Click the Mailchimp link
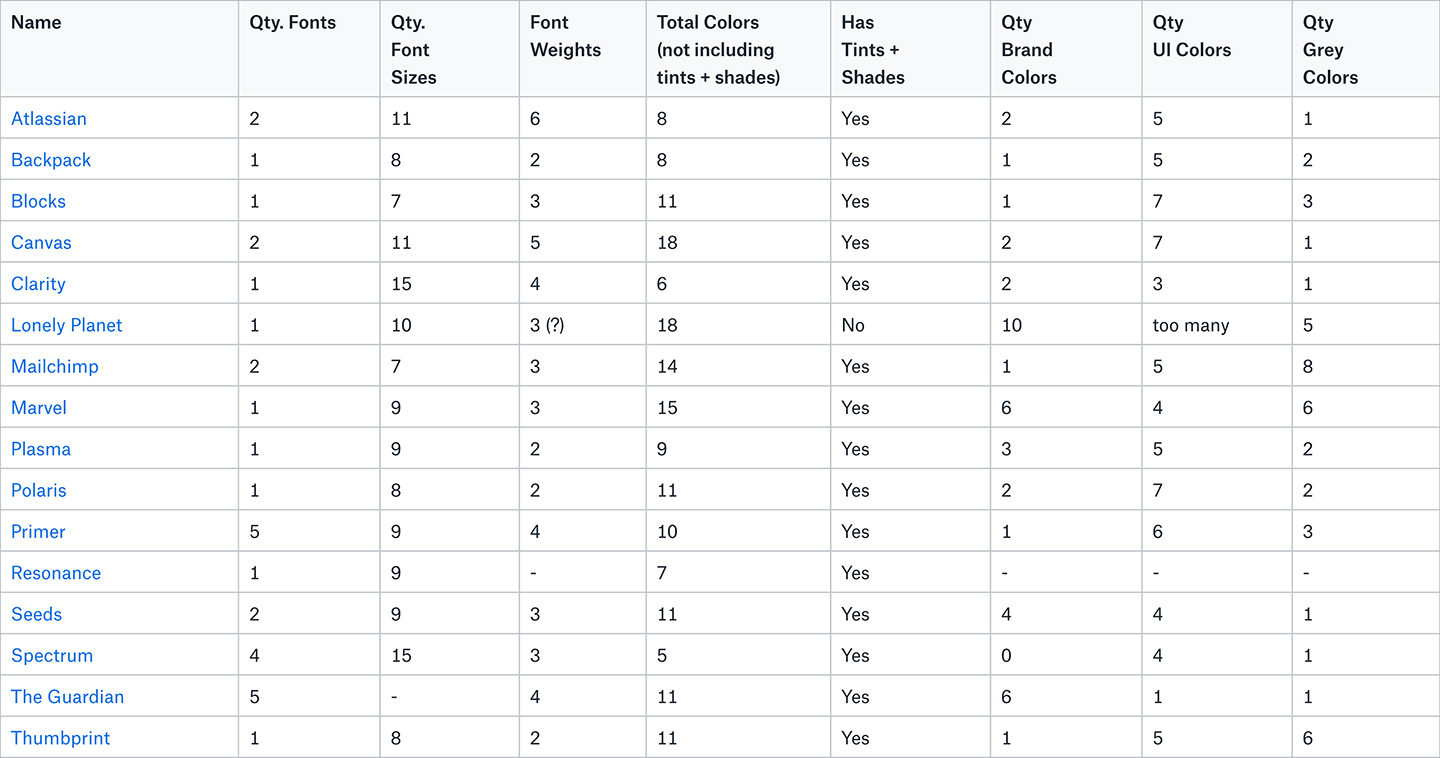The image size is (1440, 758). 55,366
